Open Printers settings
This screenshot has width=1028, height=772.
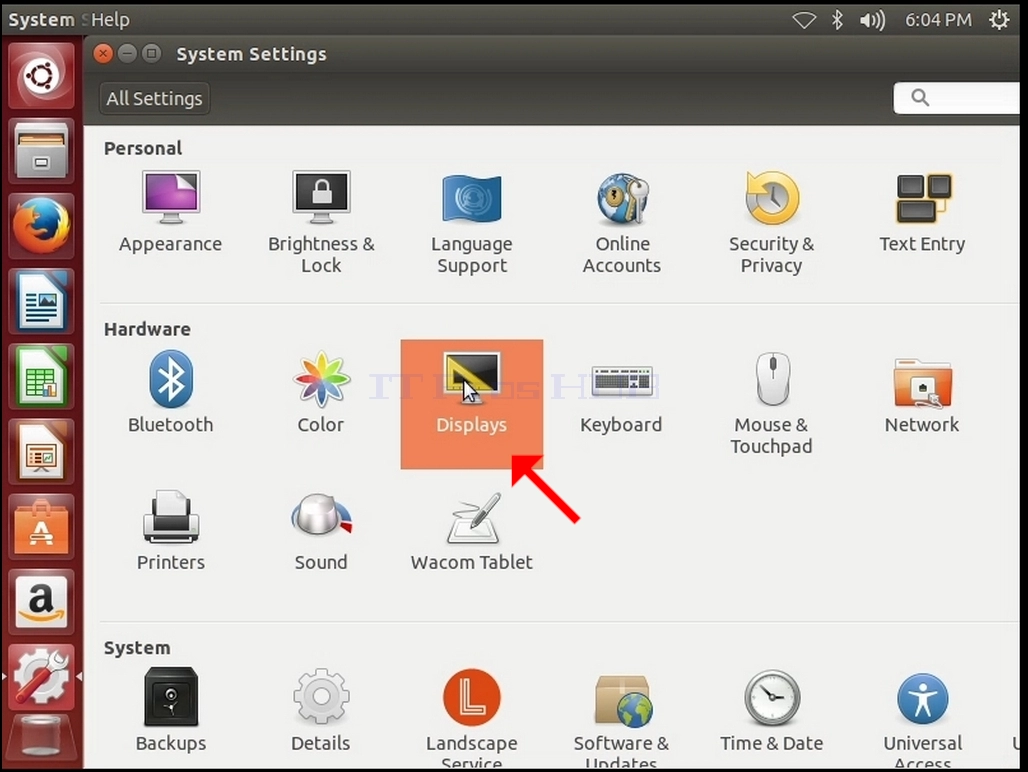(170, 531)
